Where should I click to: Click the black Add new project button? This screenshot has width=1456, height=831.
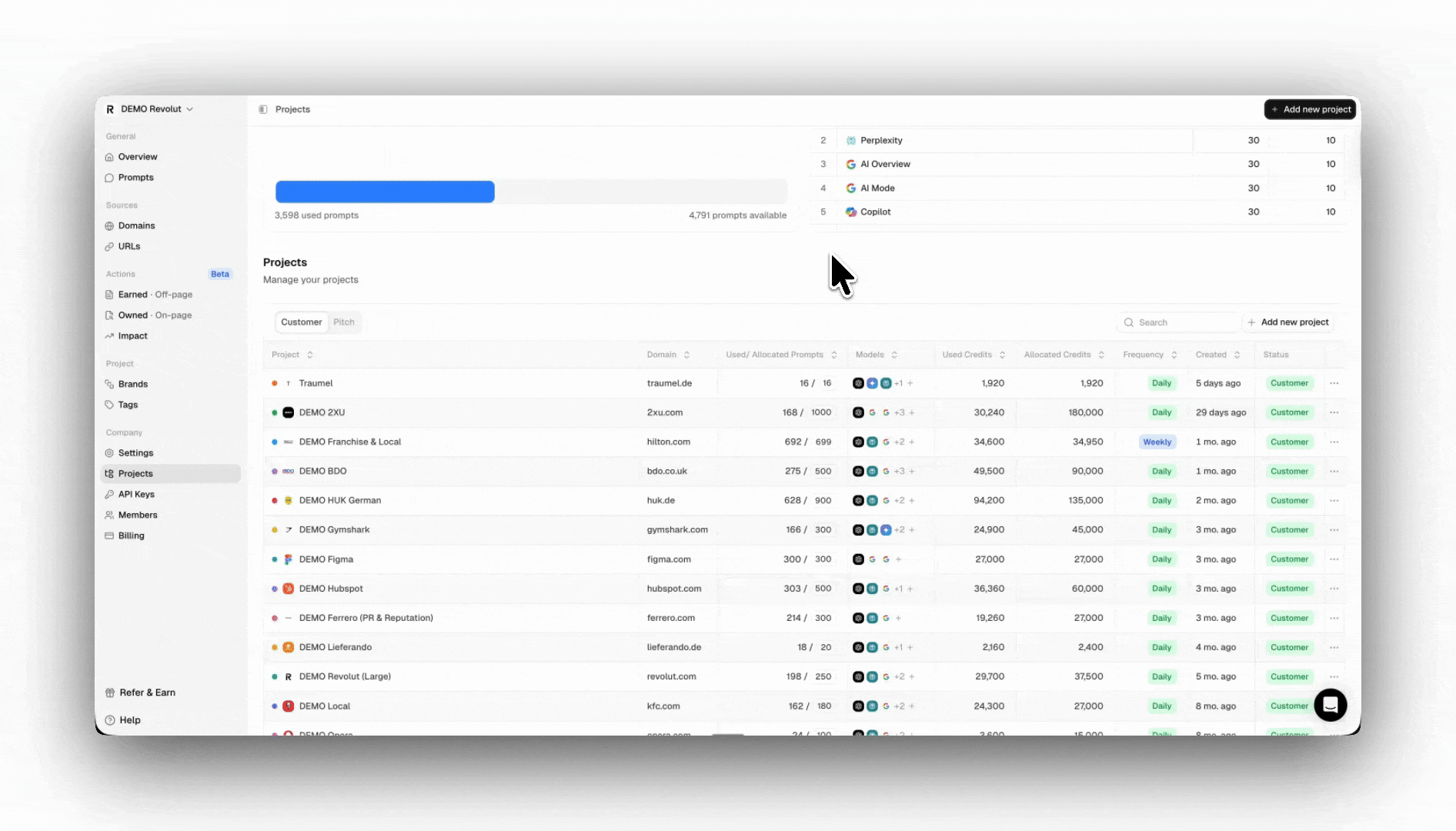click(x=1310, y=109)
